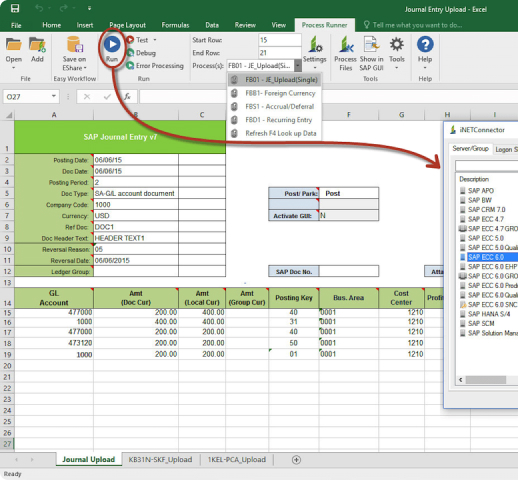Select the KB31N-SKF_Upload sheet tab
The image size is (518, 480).
[160, 460]
